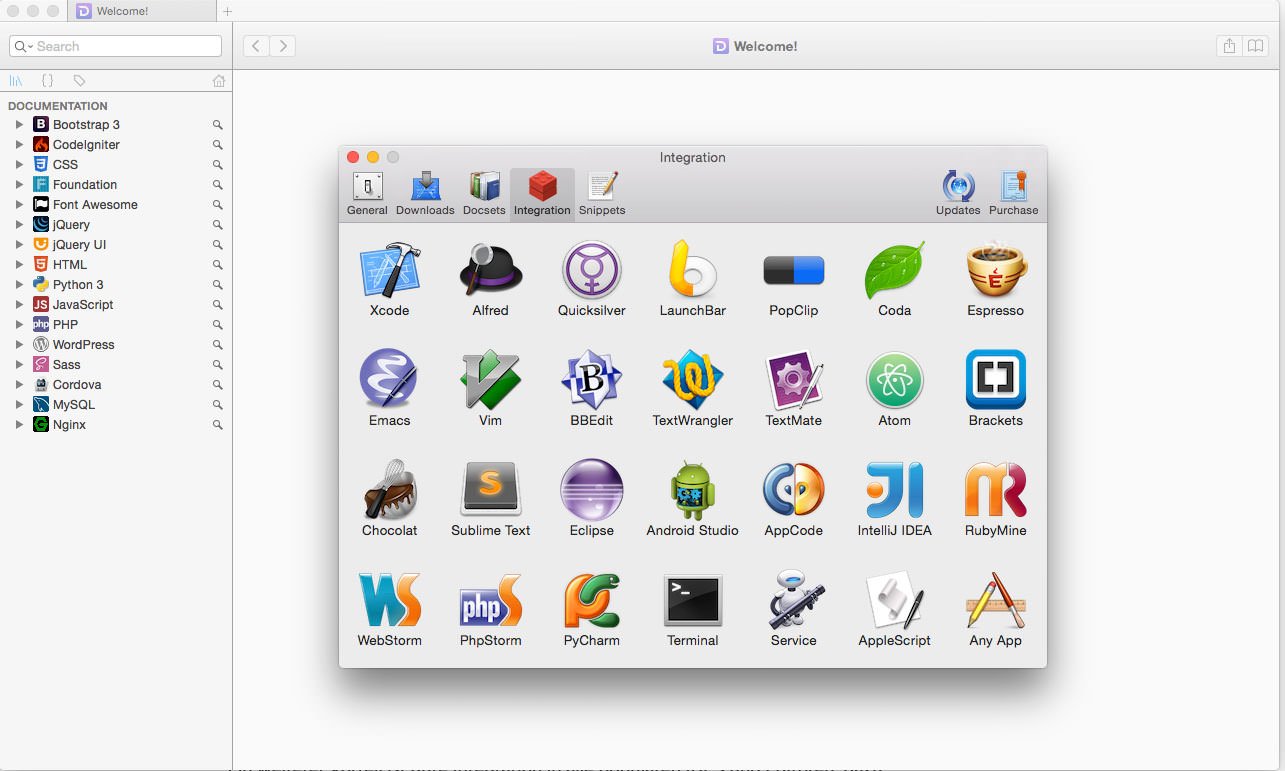Viewport: 1285px width, 771px height.
Task: Select the Cordova docset row
Action: (x=116, y=385)
